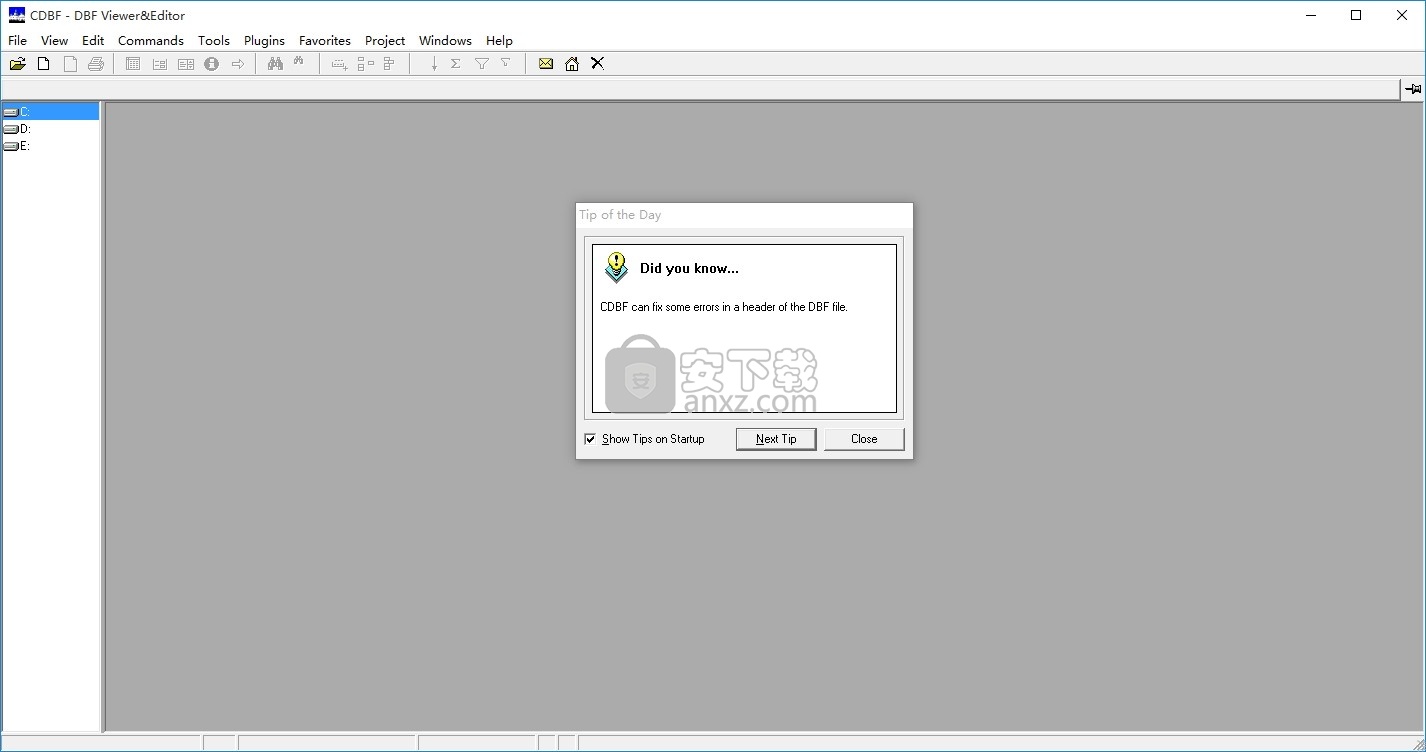This screenshot has width=1426, height=752.
Task: Open the Tools menu
Action: point(214,41)
